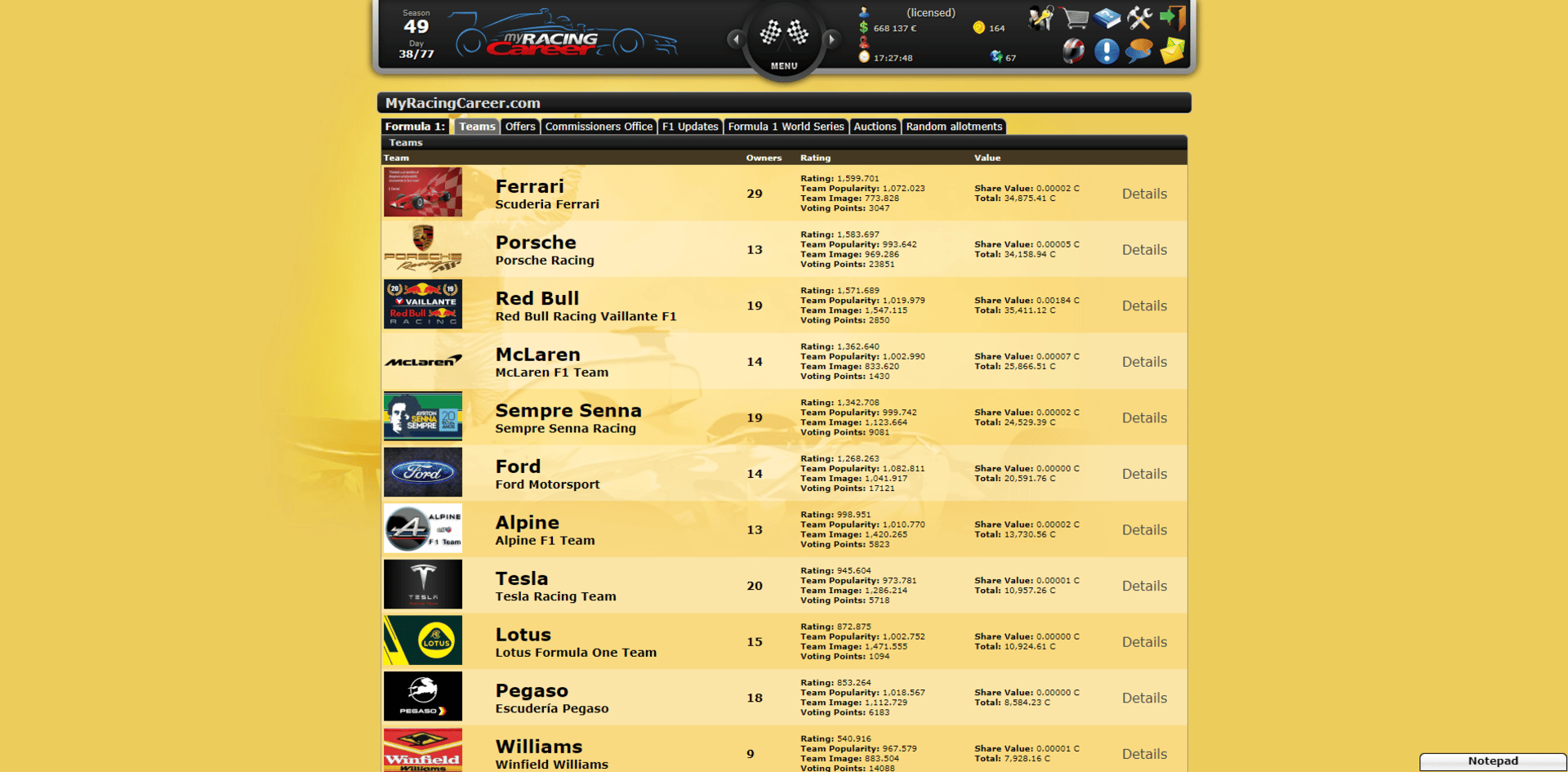The image size is (1568, 772).
Task: Open the shopping cart store
Action: tap(1074, 18)
